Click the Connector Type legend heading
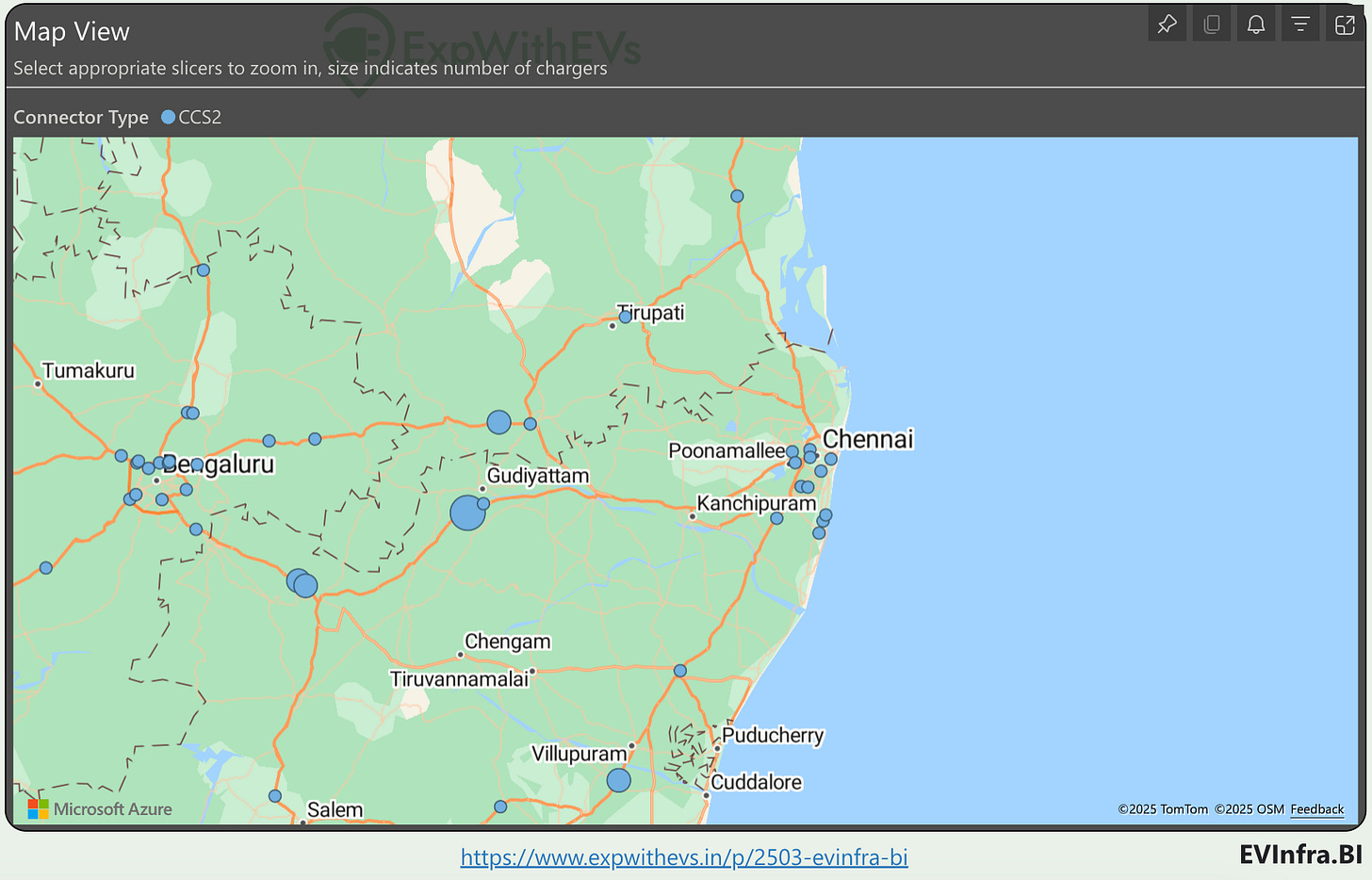This screenshot has height=880, width=1372. click(x=81, y=117)
